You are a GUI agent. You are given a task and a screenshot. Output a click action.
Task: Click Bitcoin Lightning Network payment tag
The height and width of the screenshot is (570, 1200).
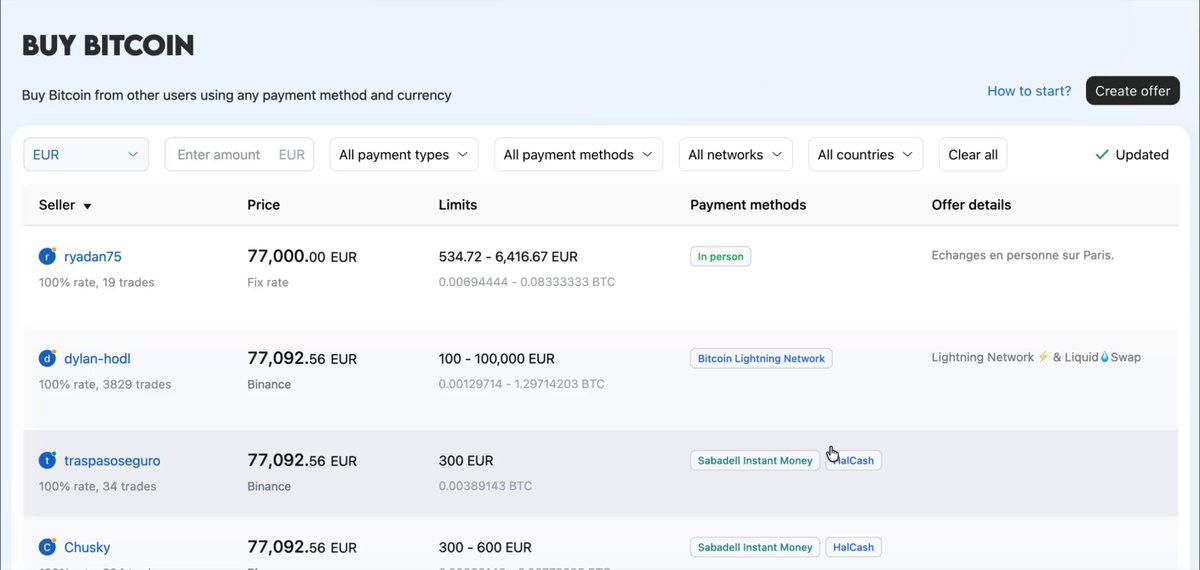[761, 359]
